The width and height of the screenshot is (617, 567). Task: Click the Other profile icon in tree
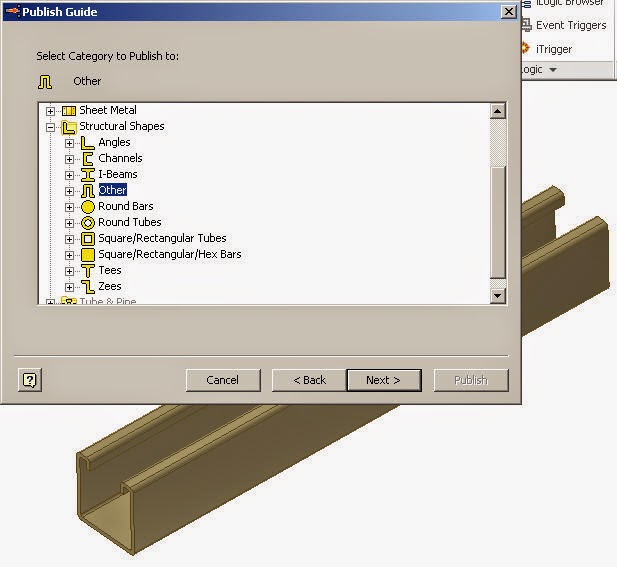click(x=88, y=191)
